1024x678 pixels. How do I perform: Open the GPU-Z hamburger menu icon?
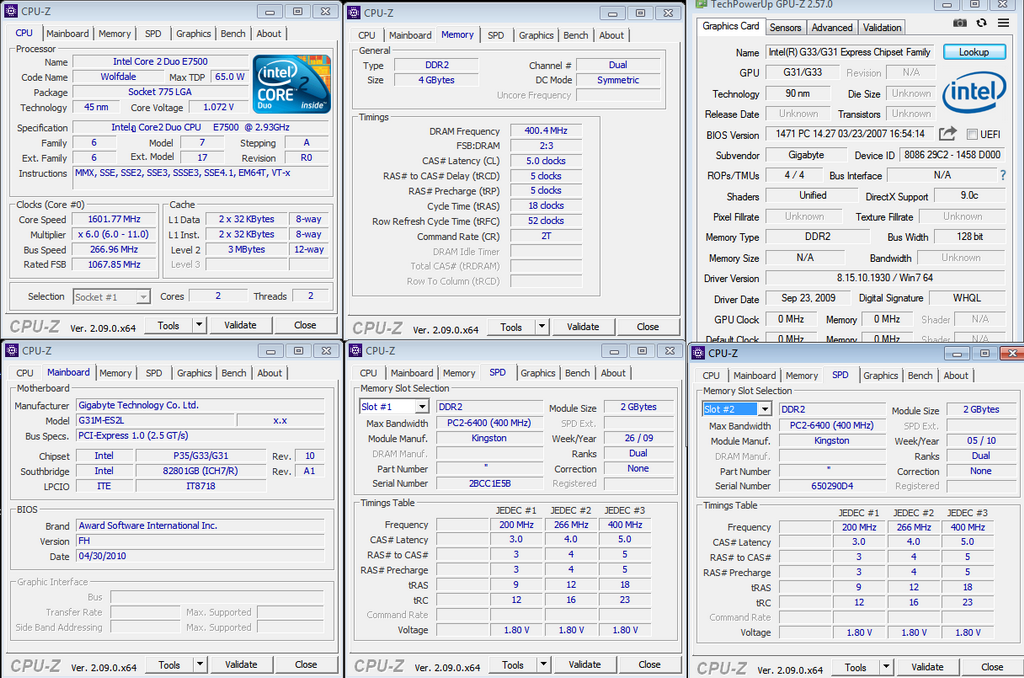click(x=1003, y=23)
